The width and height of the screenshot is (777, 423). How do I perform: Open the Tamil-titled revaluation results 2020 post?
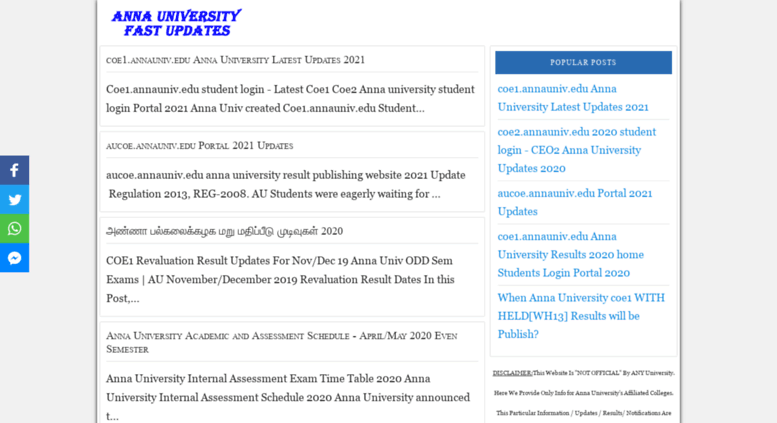224,231
